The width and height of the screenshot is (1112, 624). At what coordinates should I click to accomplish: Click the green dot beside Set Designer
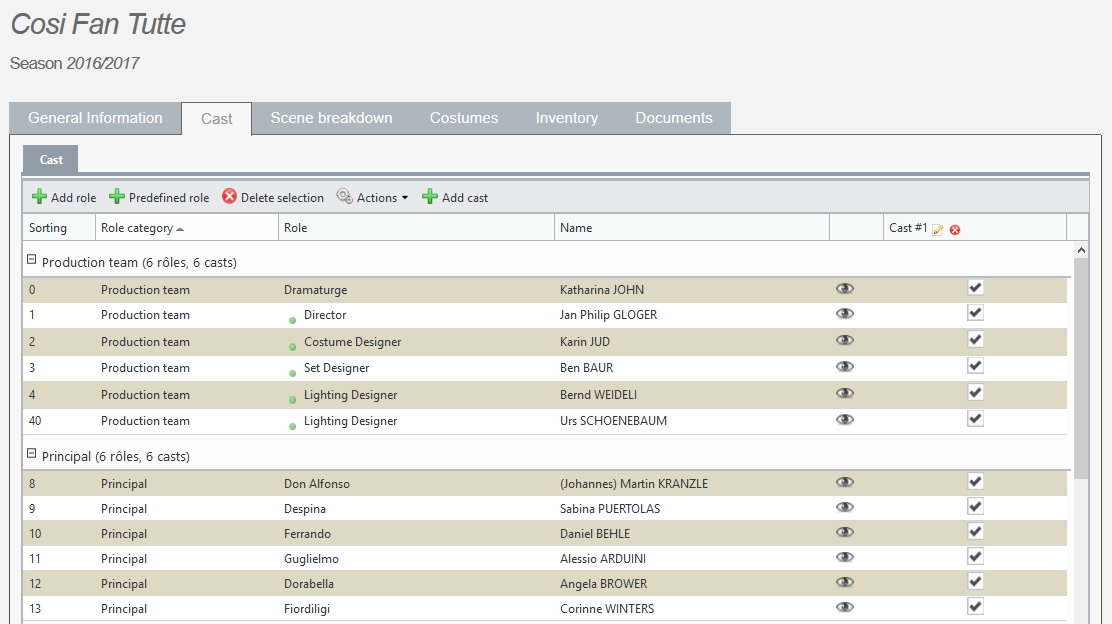292,374
